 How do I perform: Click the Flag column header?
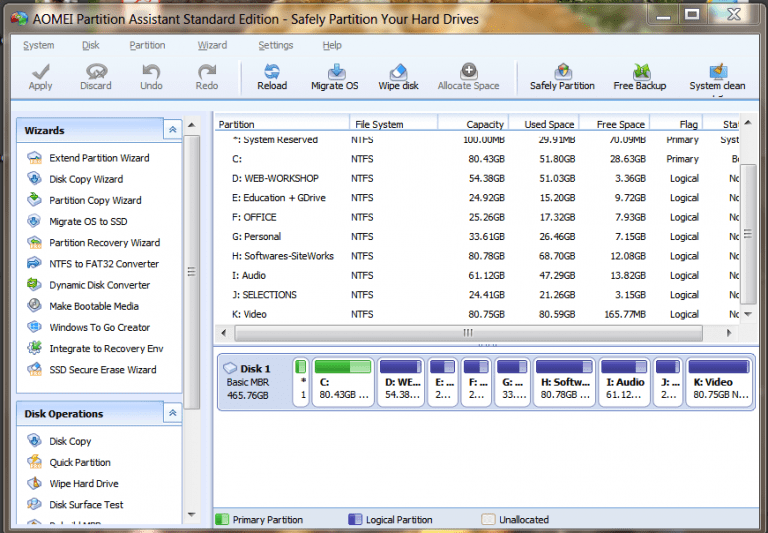click(676, 124)
